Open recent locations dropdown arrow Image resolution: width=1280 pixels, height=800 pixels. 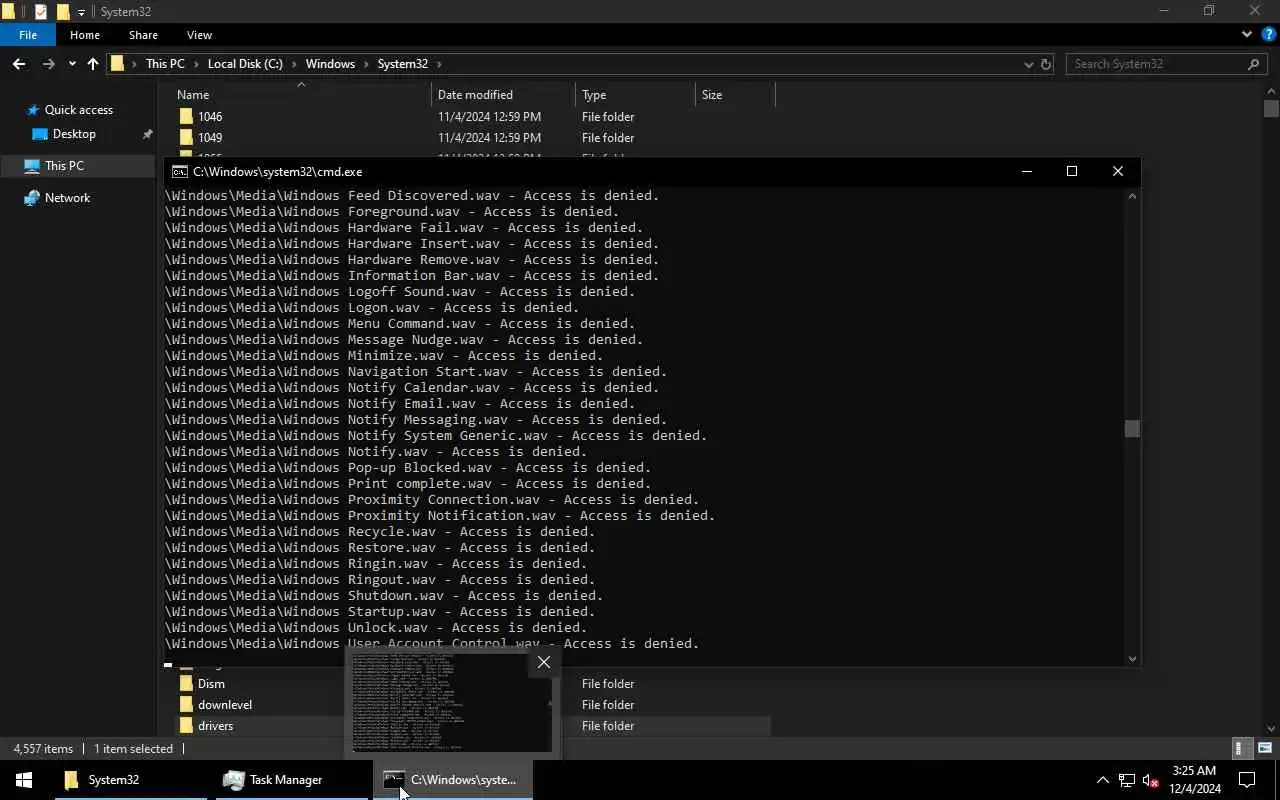click(x=72, y=64)
